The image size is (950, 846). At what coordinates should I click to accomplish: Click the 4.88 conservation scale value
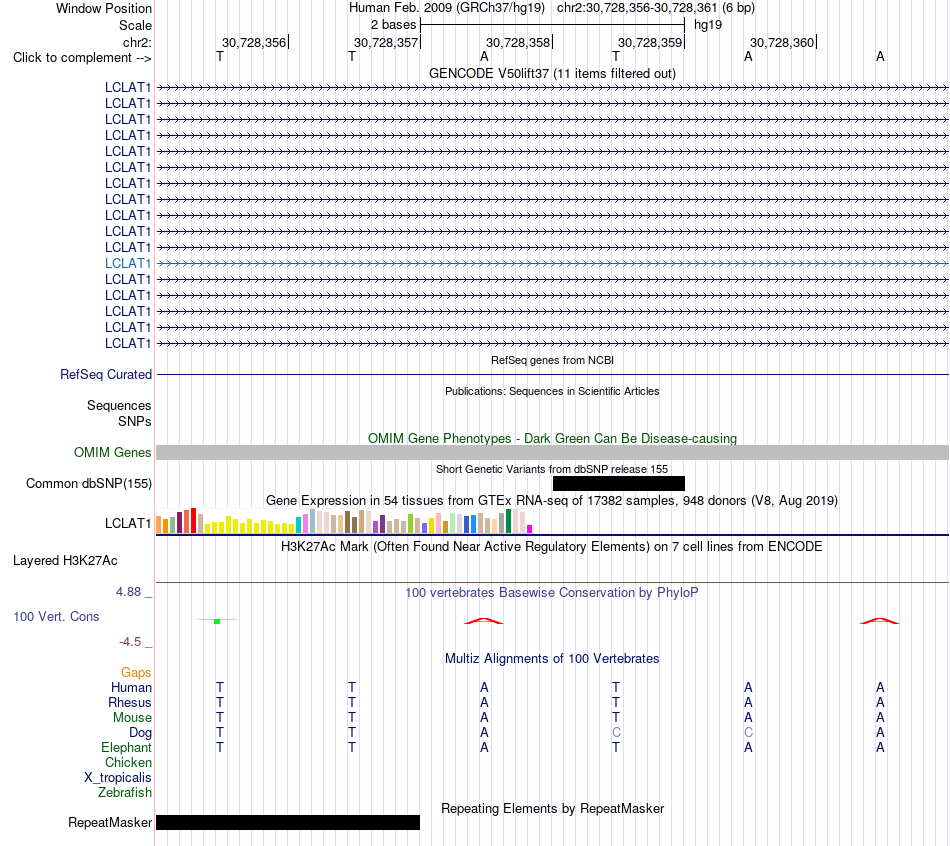(128, 591)
